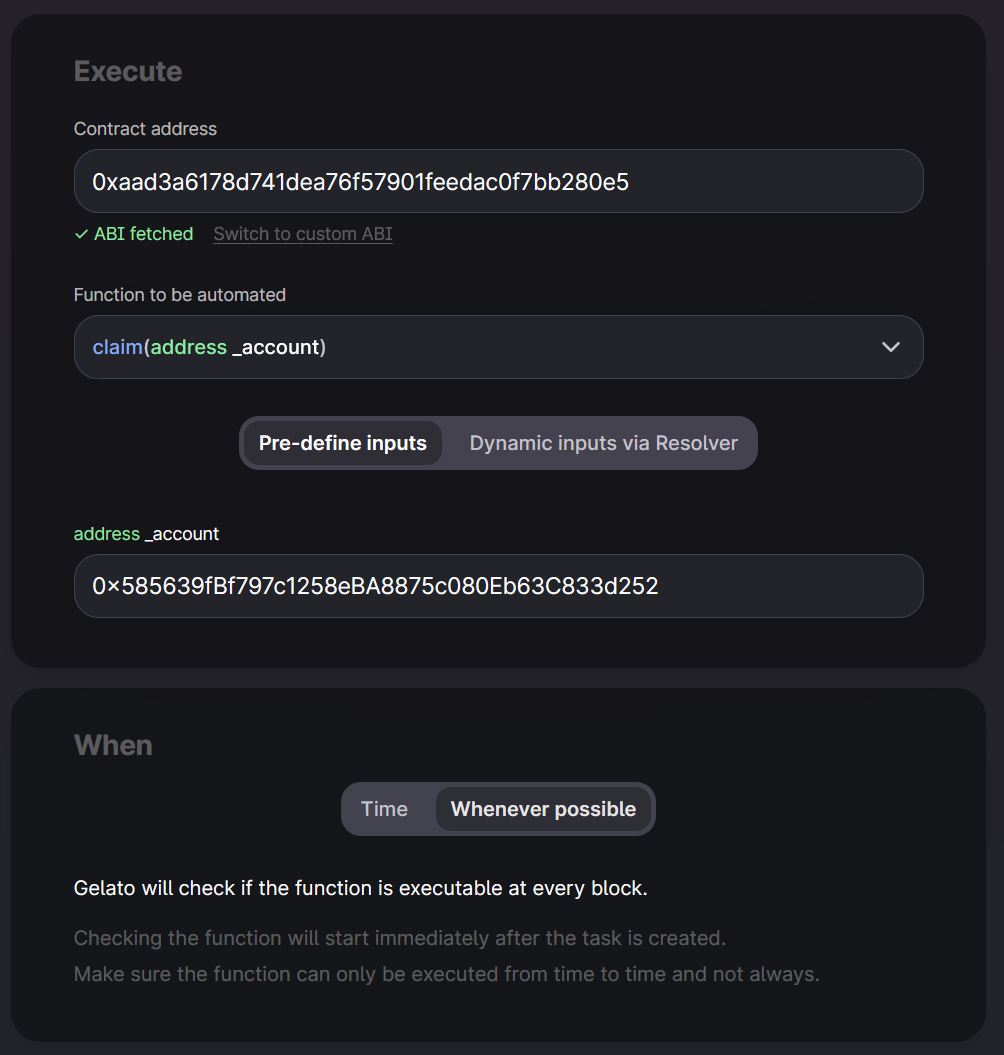This screenshot has height=1055, width=1004.
Task: Click the address _account field label
Action: pos(146,534)
